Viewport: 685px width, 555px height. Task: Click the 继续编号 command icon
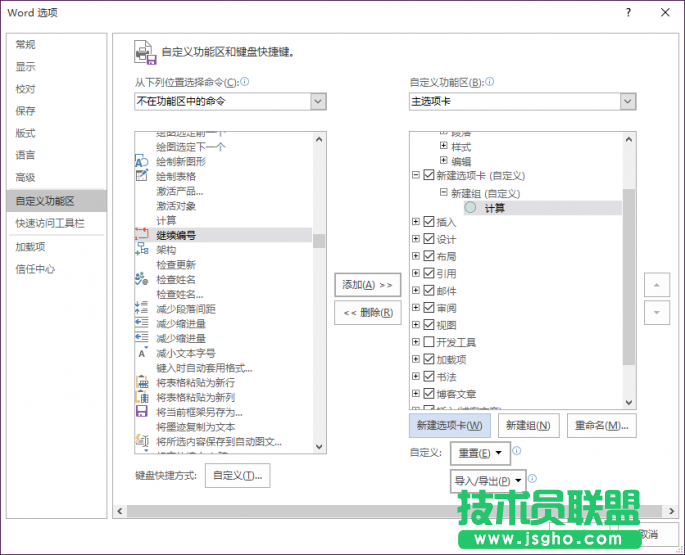(x=141, y=235)
